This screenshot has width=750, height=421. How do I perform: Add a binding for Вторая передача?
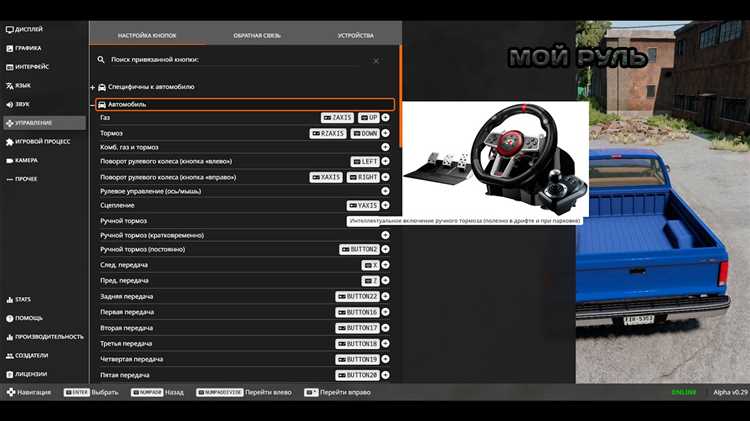click(x=386, y=328)
